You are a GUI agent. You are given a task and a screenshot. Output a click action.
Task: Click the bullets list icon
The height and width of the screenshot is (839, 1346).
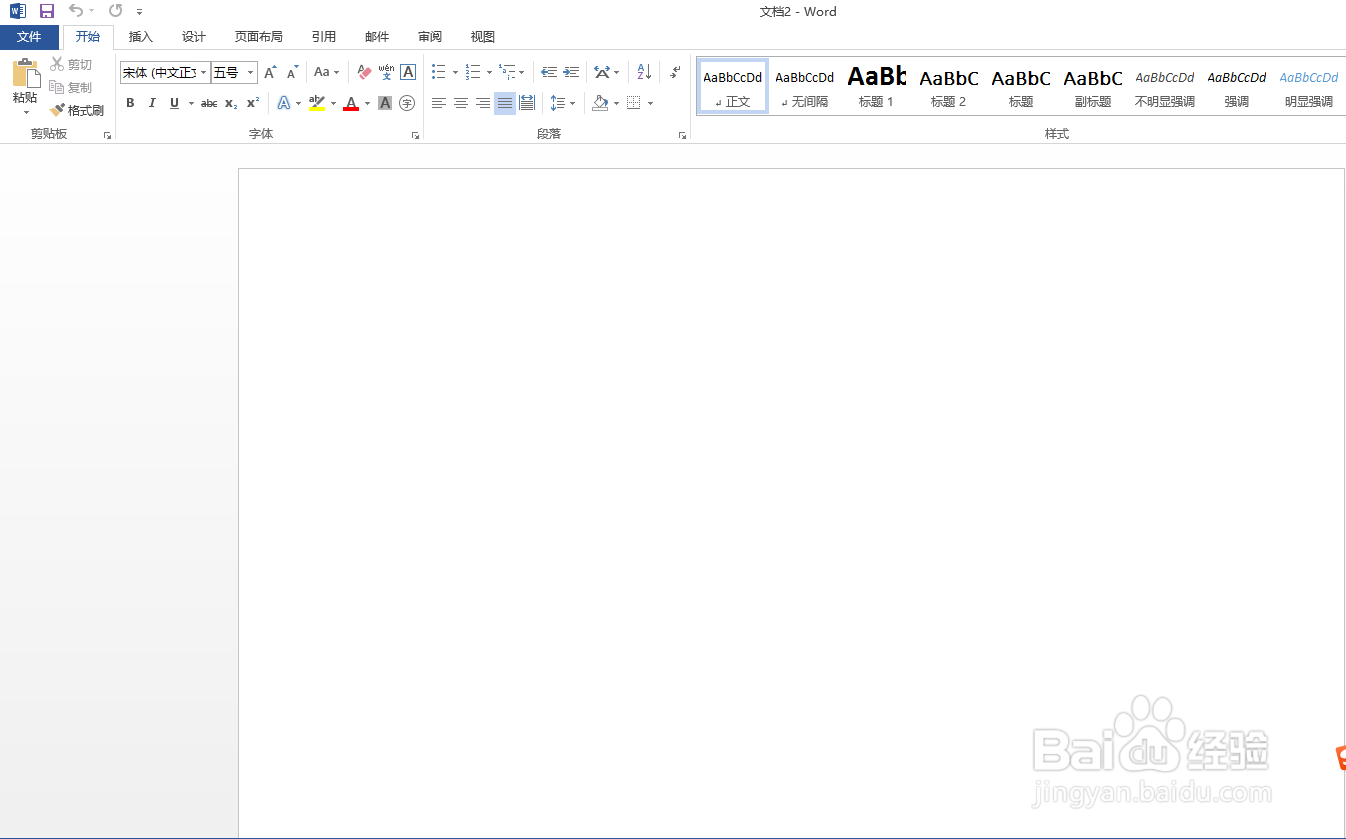pyautogui.click(x=439, y=72)
